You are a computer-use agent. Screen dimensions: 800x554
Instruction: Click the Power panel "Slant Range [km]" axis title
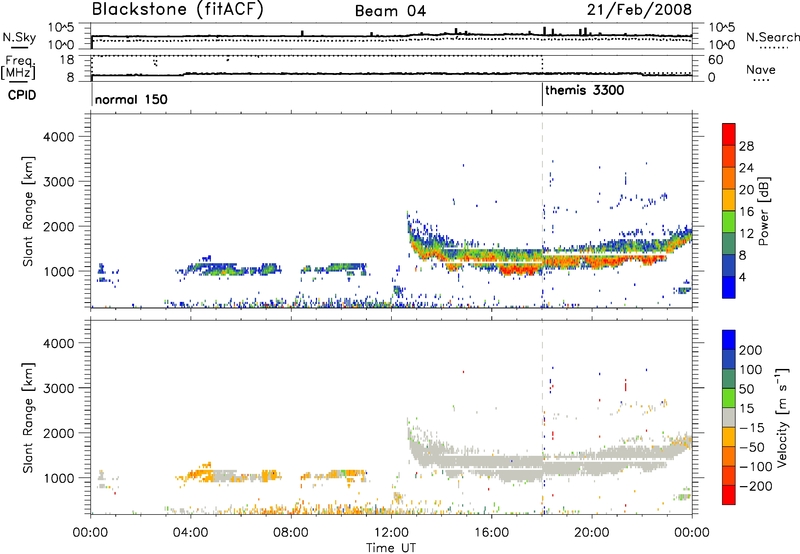pyautogui.click(x=28, y=211)
